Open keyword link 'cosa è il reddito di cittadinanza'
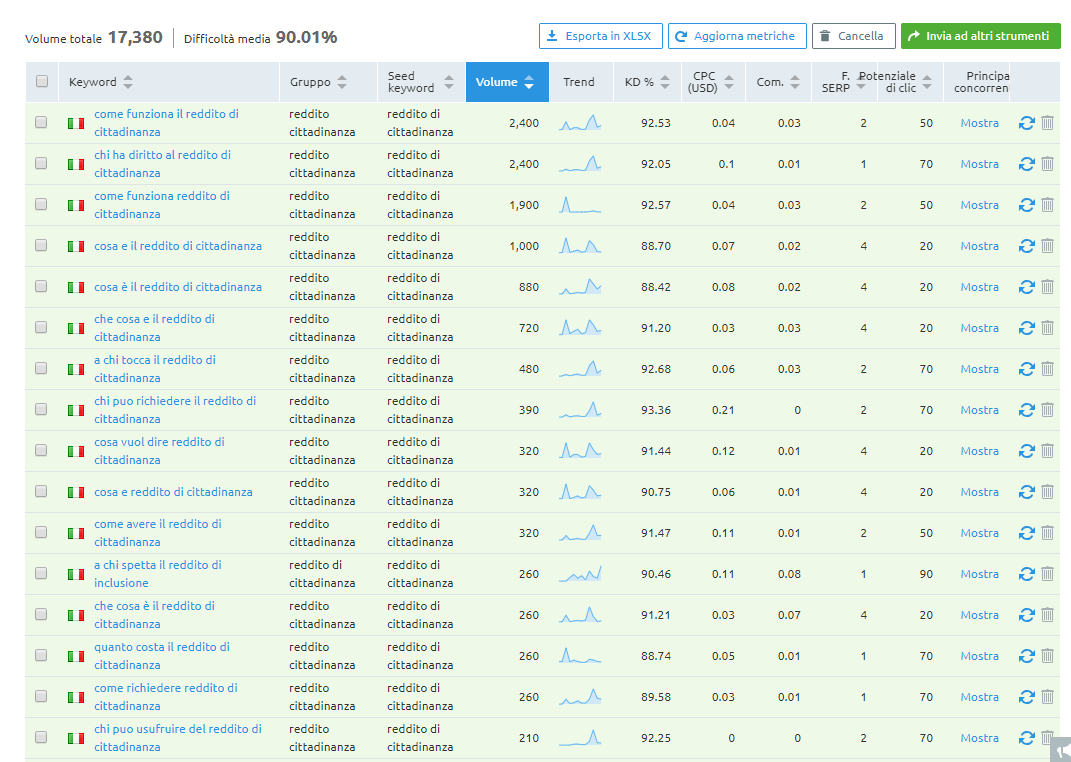 (x=178, y=287)
